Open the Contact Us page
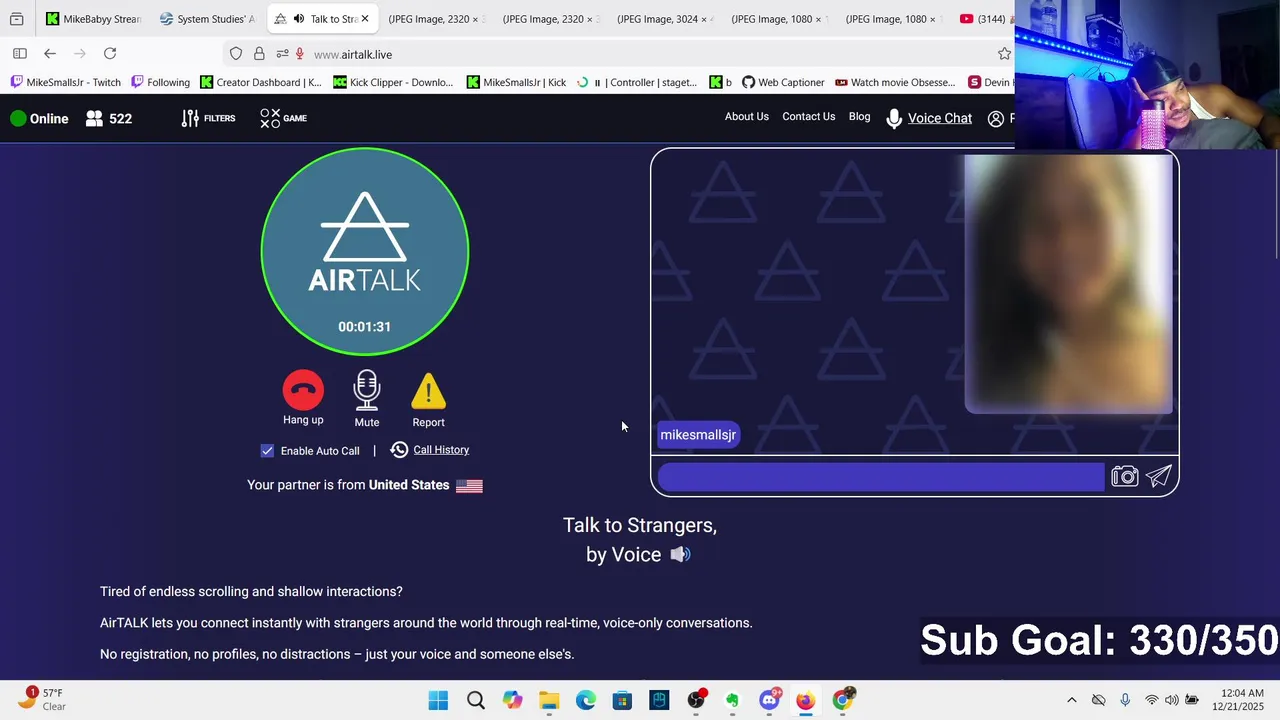Viewport: 1280px width, 720px height. (x=808, y=117)
